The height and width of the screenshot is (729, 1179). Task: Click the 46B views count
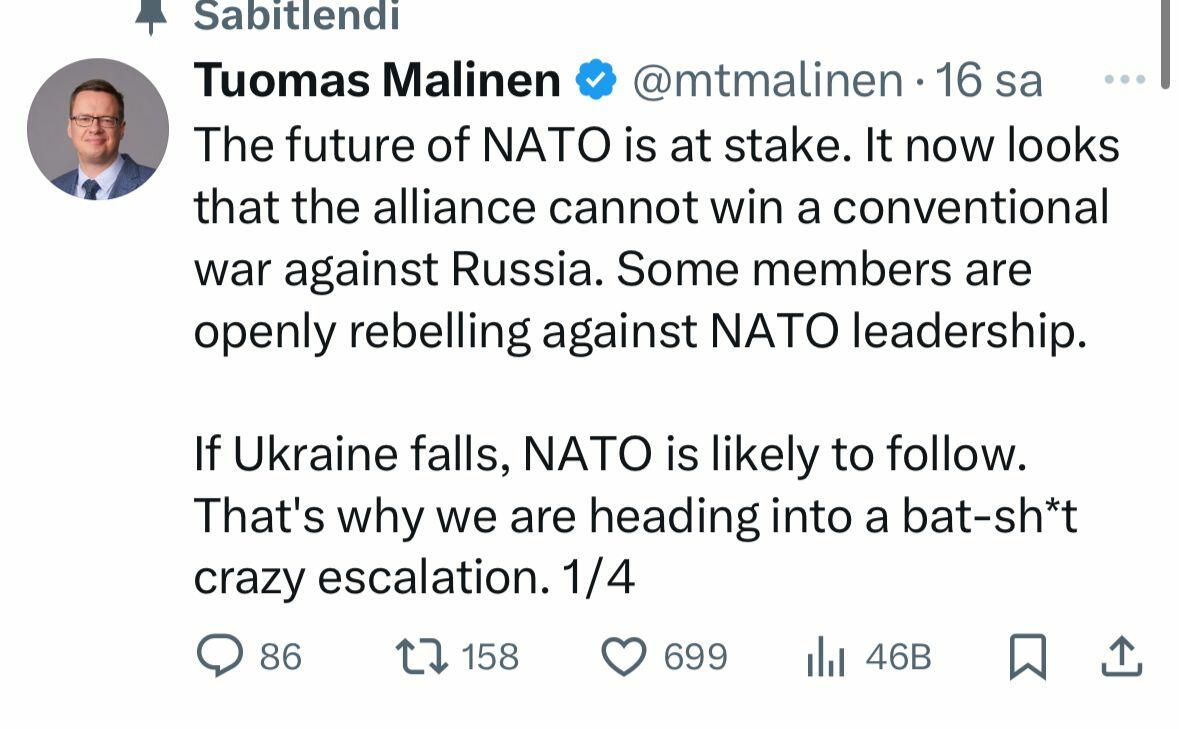899,657
